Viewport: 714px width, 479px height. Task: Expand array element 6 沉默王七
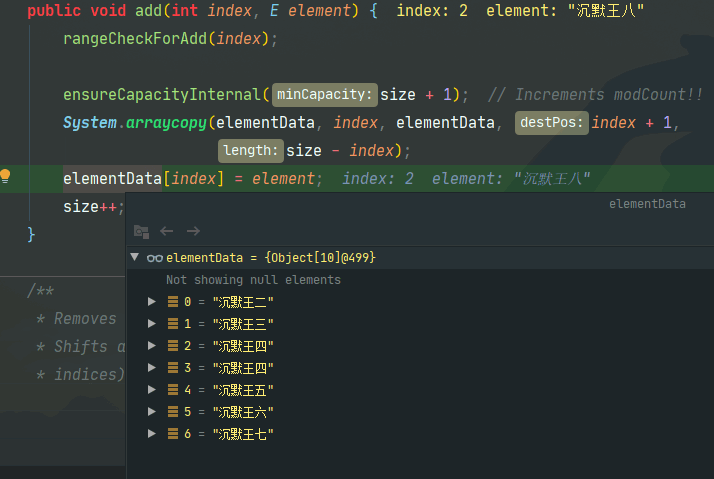coord(152,433)
